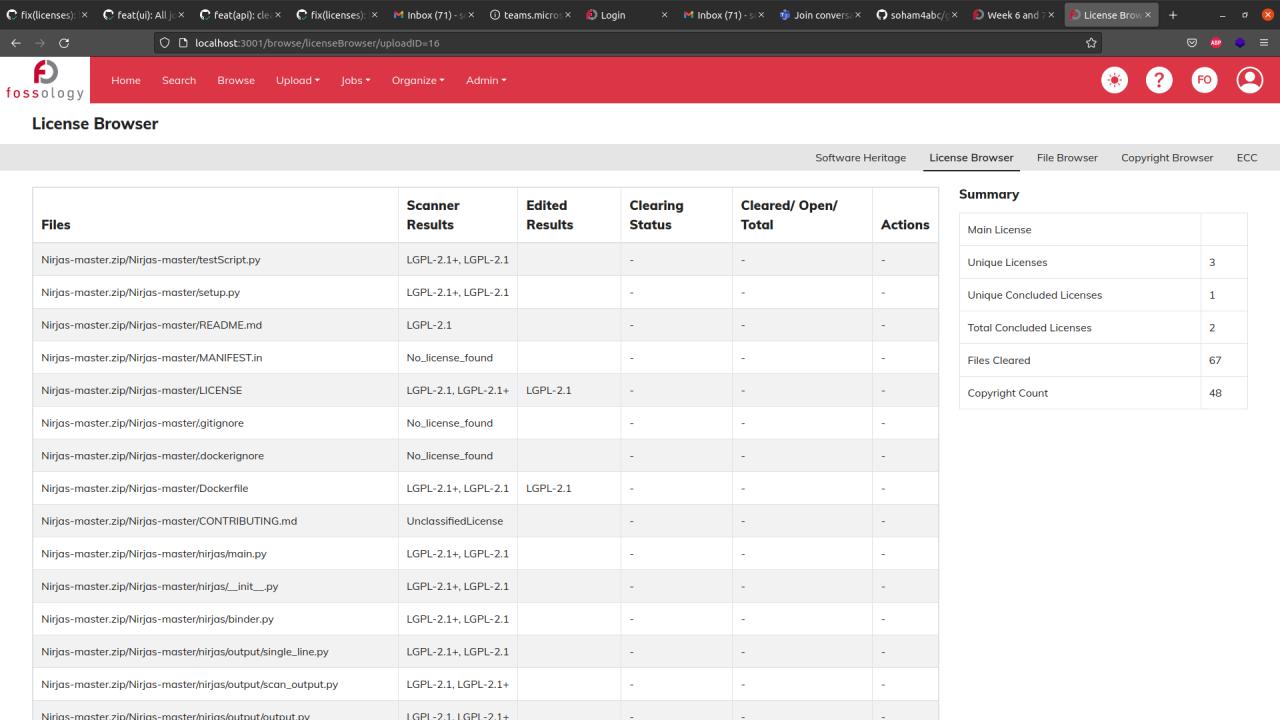Open file Nirjas-master/testScript.py
Viewport: 1280px width, 720px height.
[x=151, y=260]
